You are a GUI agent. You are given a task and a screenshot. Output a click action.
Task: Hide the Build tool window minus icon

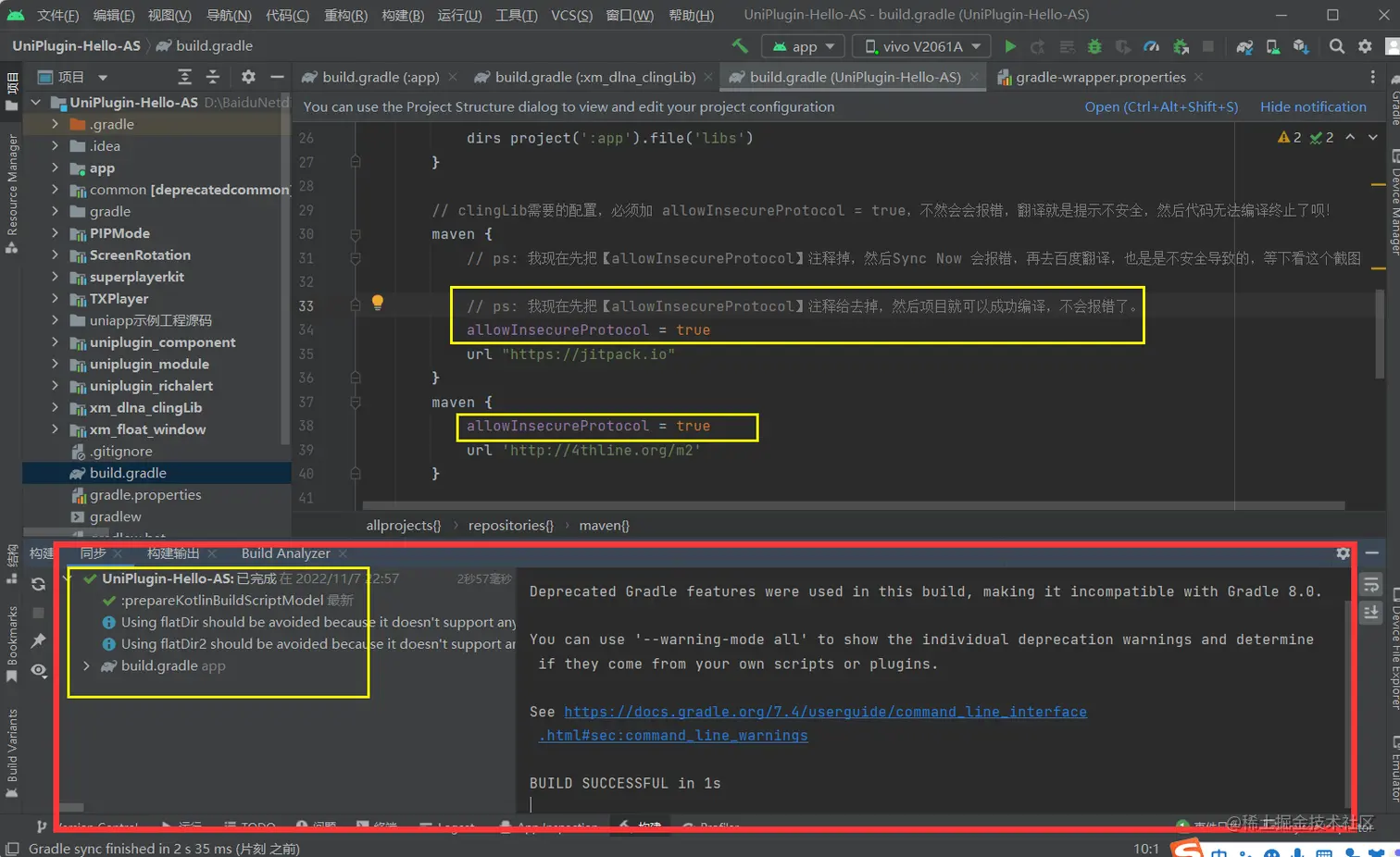1372,553
